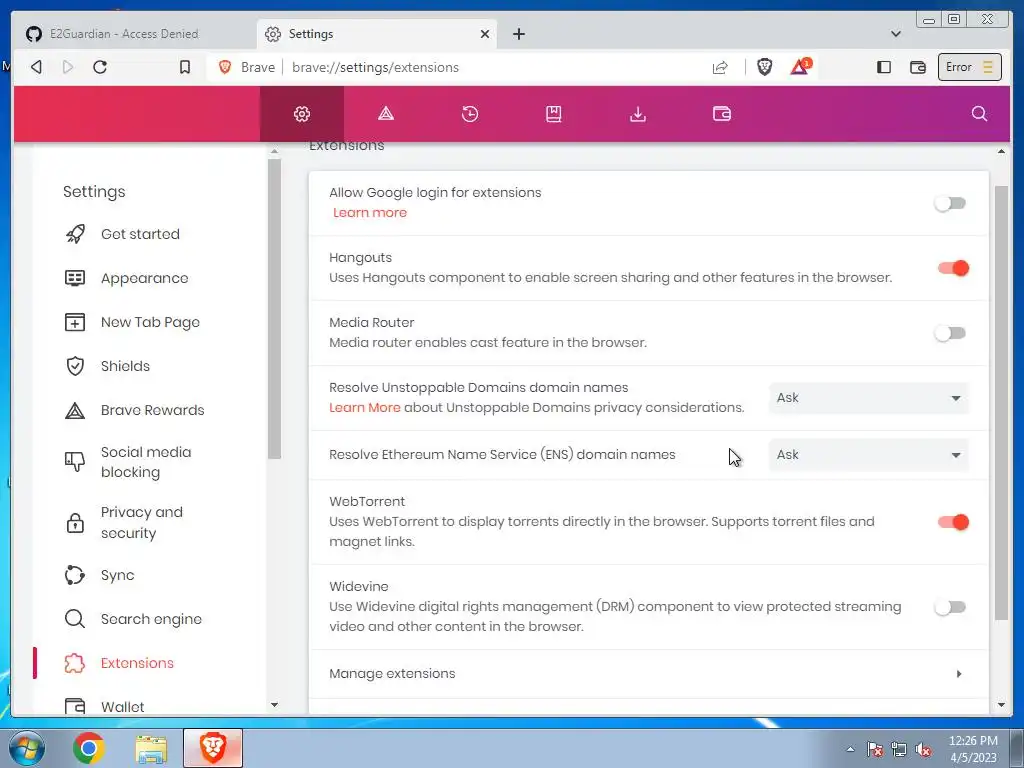Viewport: 1024px width, 768px height.
Task: Open a new tab with plus button
Action: pyautogui.click(x=519, y=34)
